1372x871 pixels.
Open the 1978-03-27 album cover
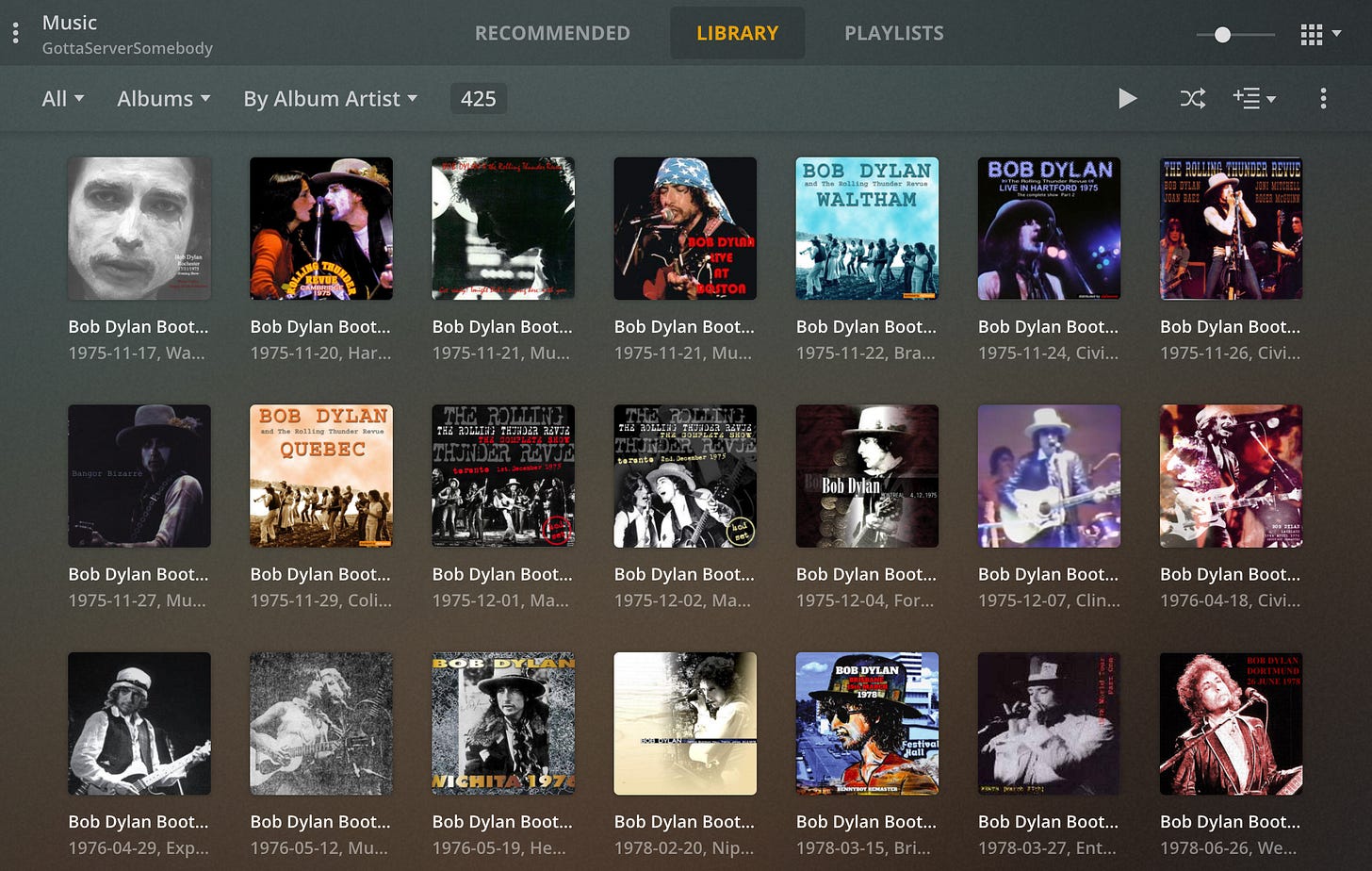pos(1049,724)
